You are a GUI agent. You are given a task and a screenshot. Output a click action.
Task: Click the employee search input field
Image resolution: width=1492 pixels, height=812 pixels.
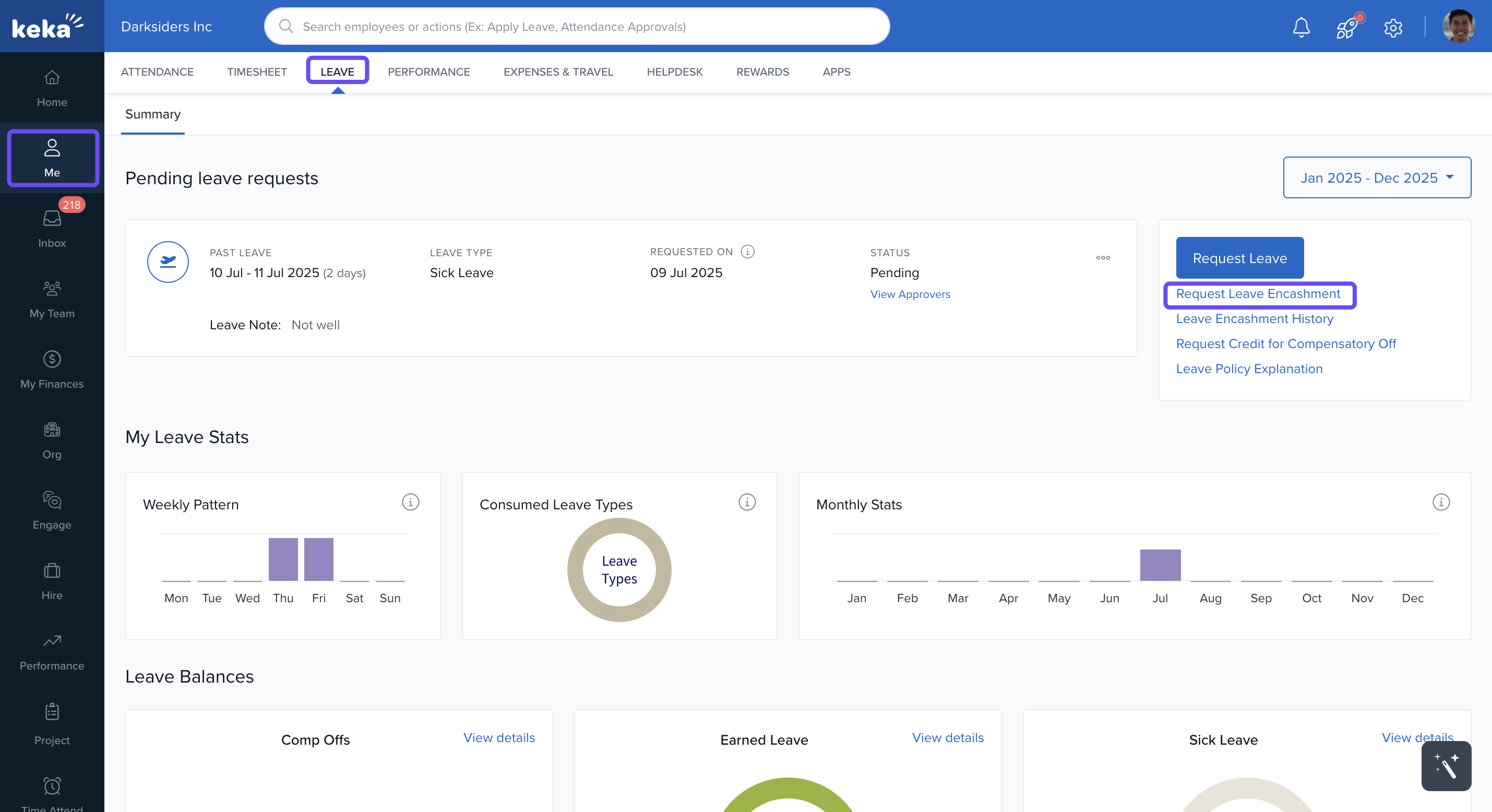[576, 27]
